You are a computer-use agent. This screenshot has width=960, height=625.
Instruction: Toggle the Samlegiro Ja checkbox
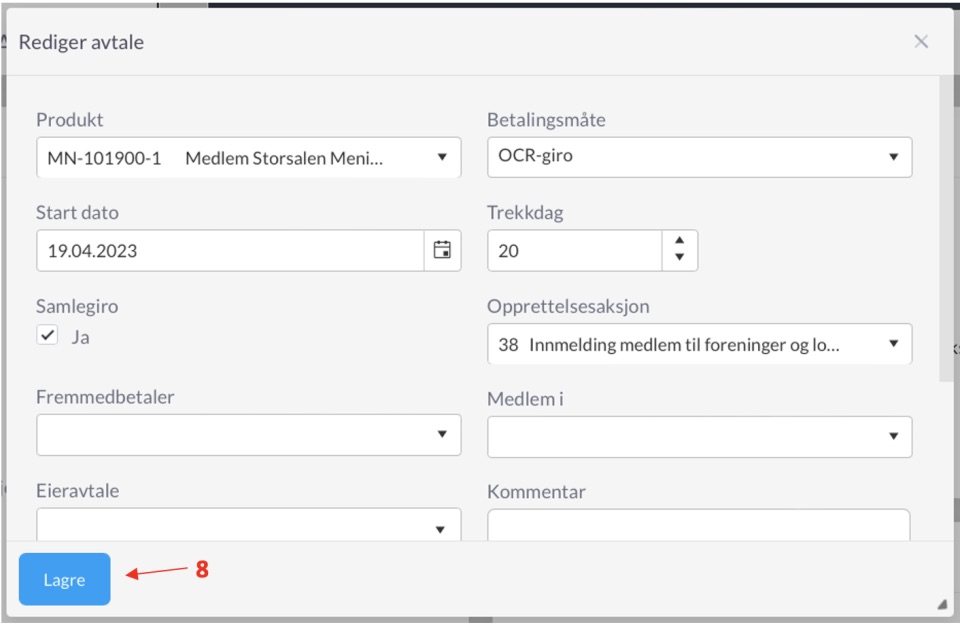pos(47,335)
